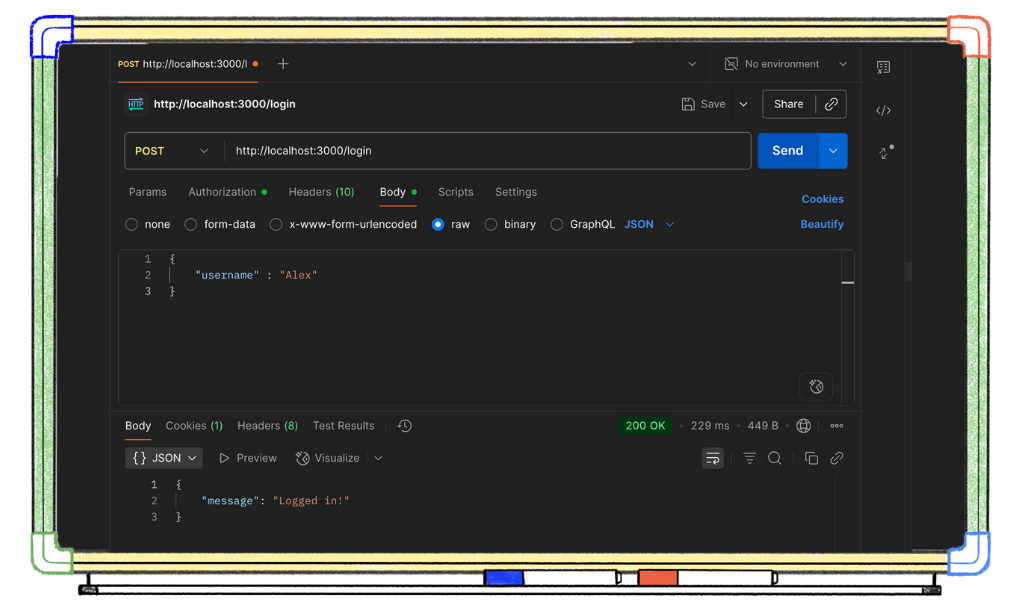Search within the response body

(x=775, y=457)
